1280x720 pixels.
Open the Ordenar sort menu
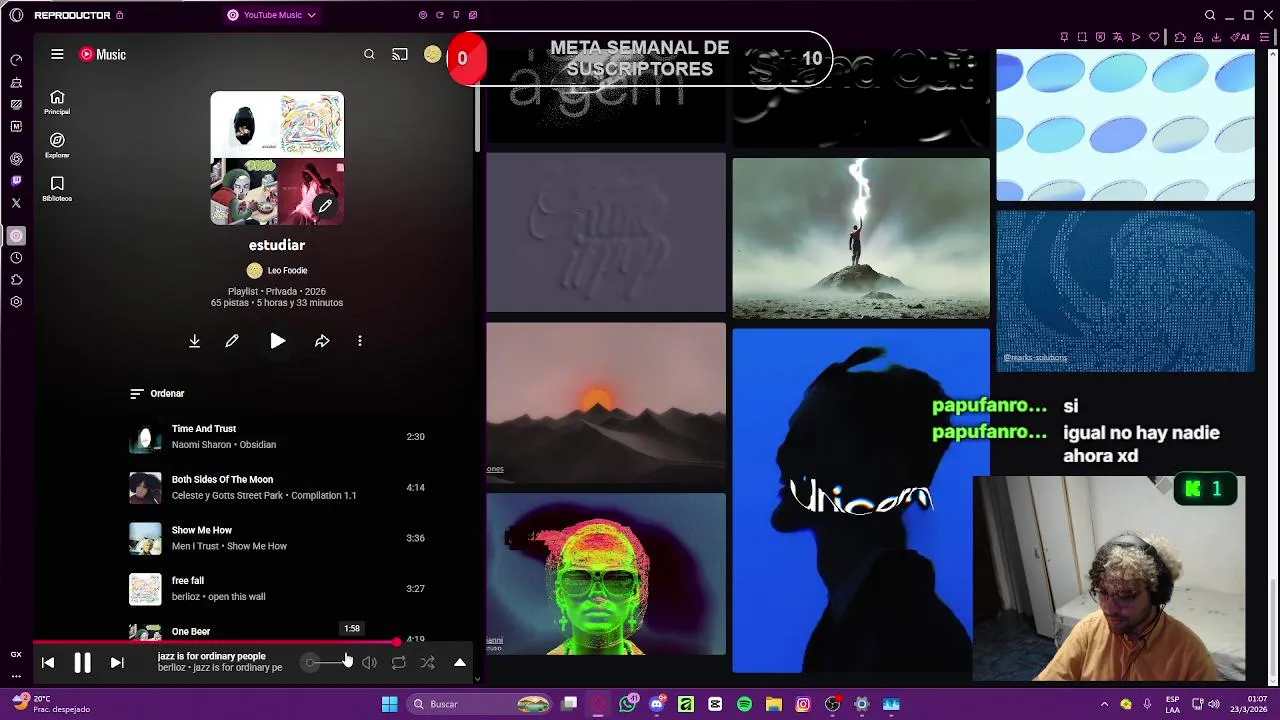[x=157, y=393]
